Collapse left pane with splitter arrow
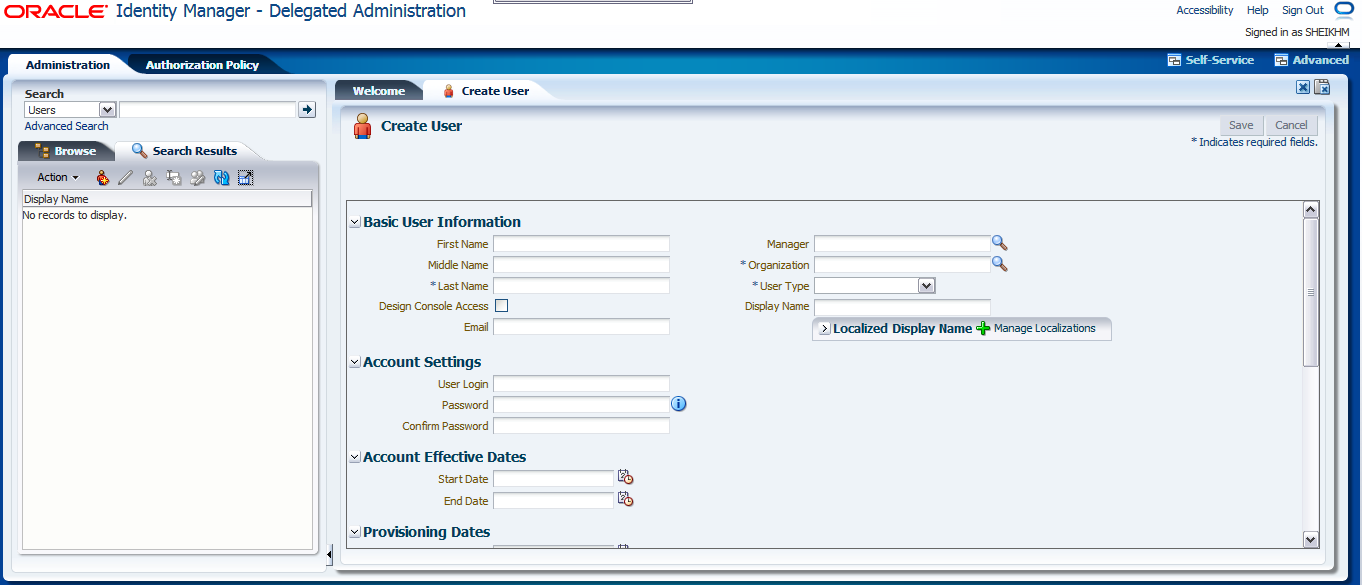1362x585 pixels. tap(329, 553)
